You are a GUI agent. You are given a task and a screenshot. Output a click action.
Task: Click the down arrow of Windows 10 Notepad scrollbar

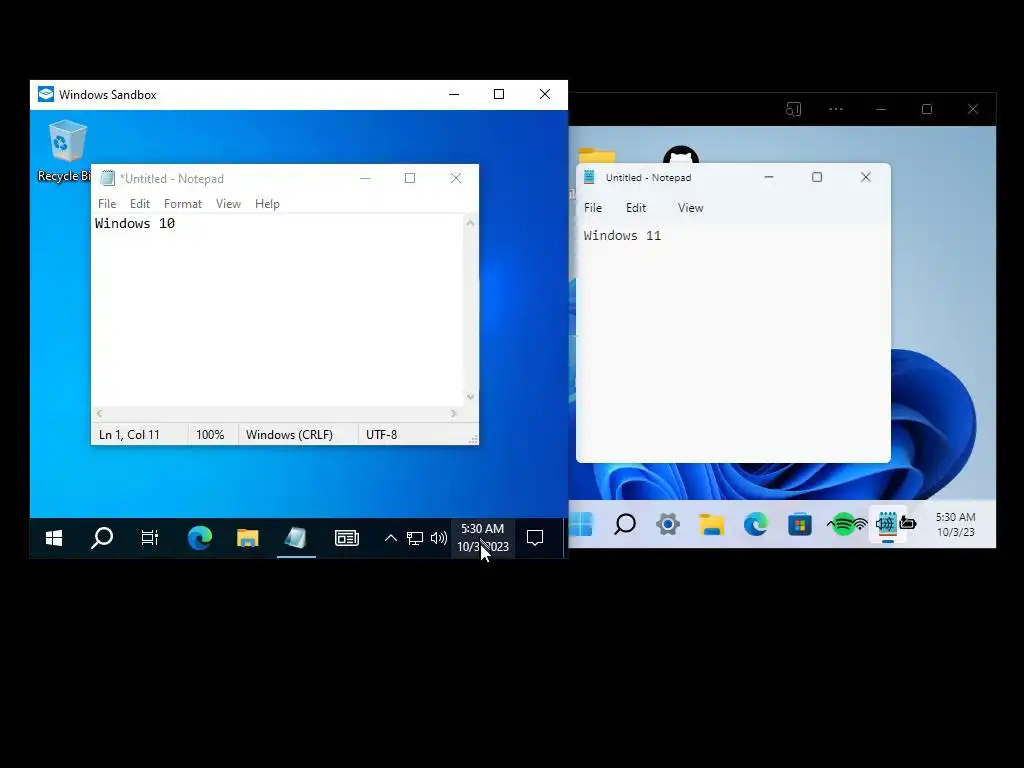(470, 397)
